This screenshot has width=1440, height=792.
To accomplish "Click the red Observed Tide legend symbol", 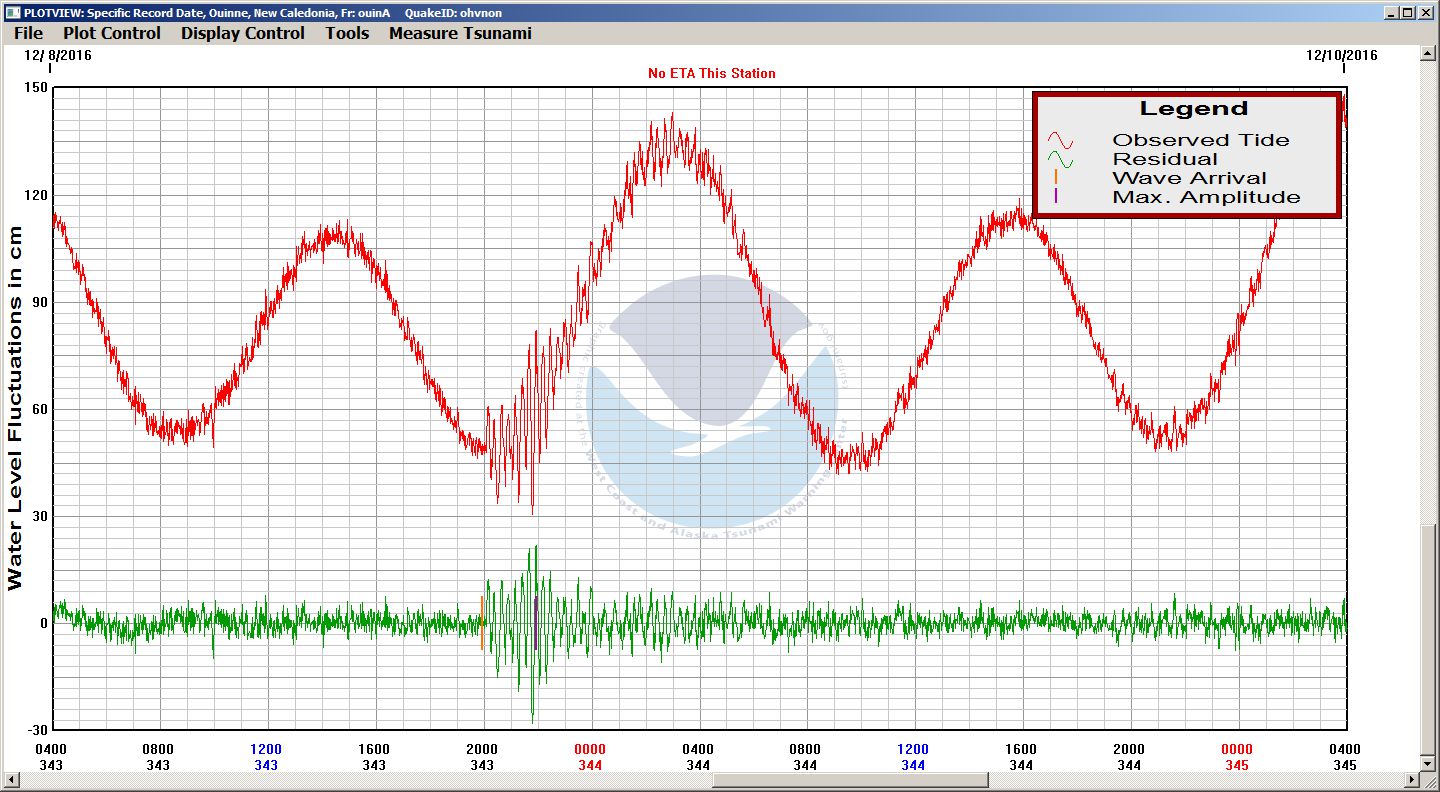I will 1060,140.
